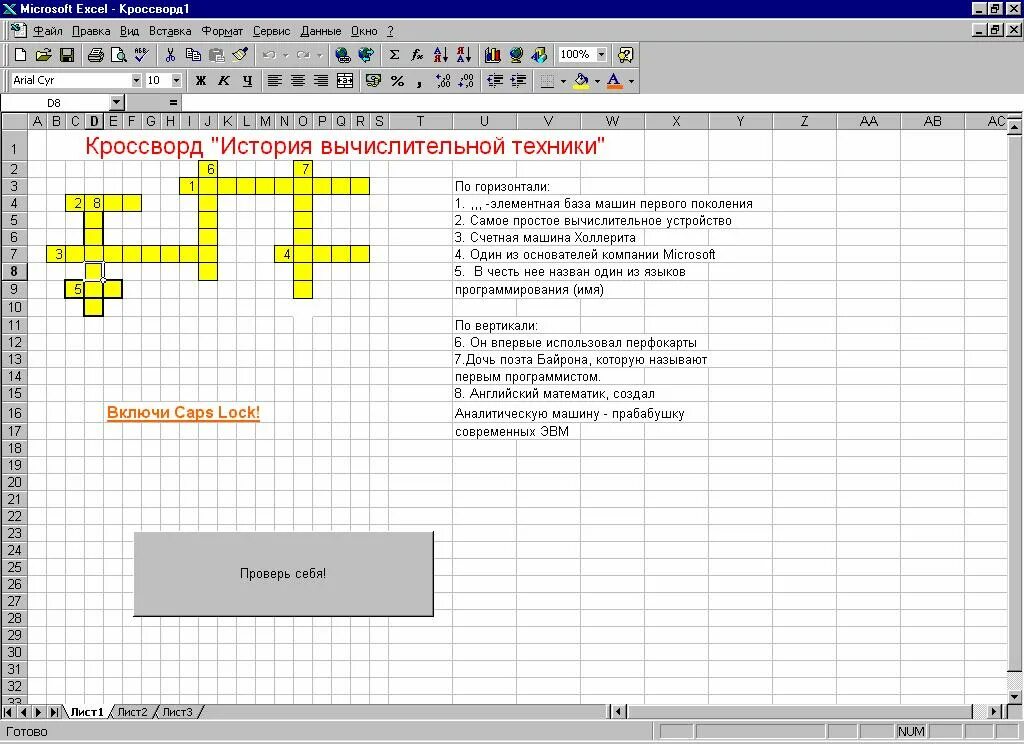Launch the Chart Wizard icon
Image resolution: width=1024 pixels, height=744 pixels.
coord(492,55)
